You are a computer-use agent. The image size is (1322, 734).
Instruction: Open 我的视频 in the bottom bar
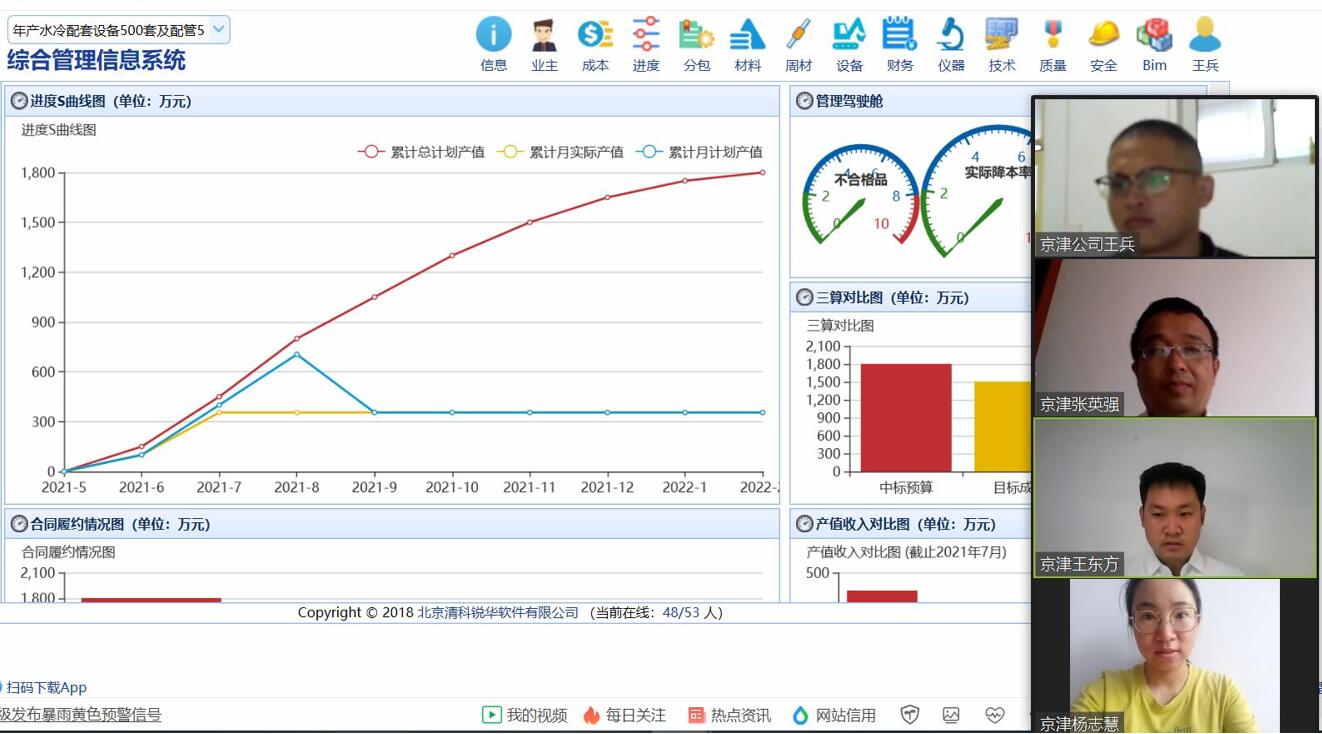click(525, 715)
